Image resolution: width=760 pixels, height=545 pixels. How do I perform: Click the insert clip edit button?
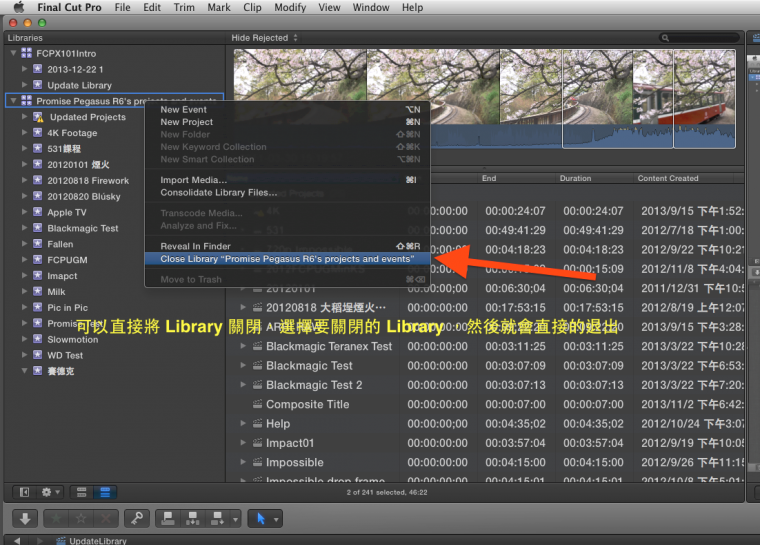(x=192, y=518)
